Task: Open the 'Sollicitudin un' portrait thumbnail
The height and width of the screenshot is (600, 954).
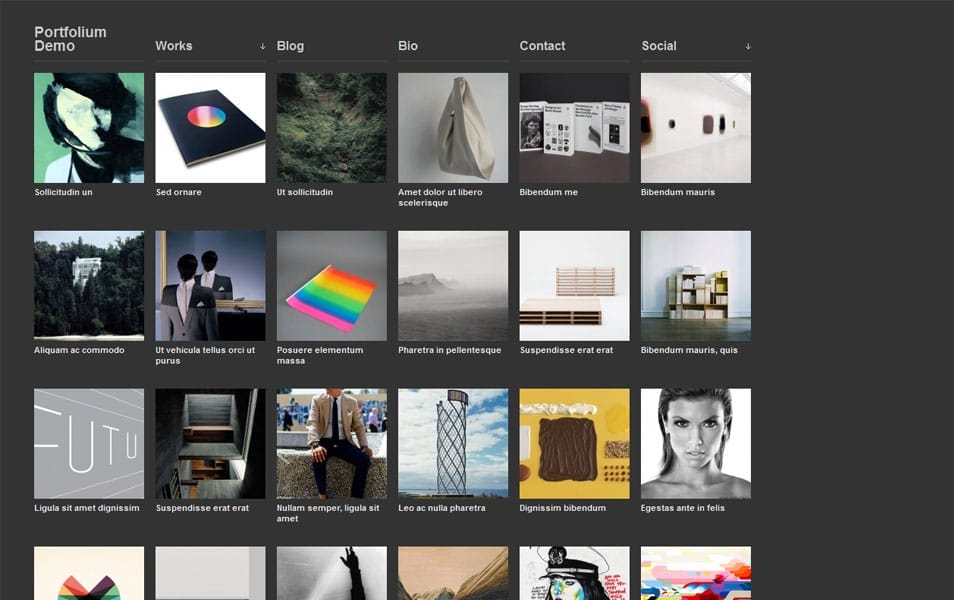Action: 88,127
